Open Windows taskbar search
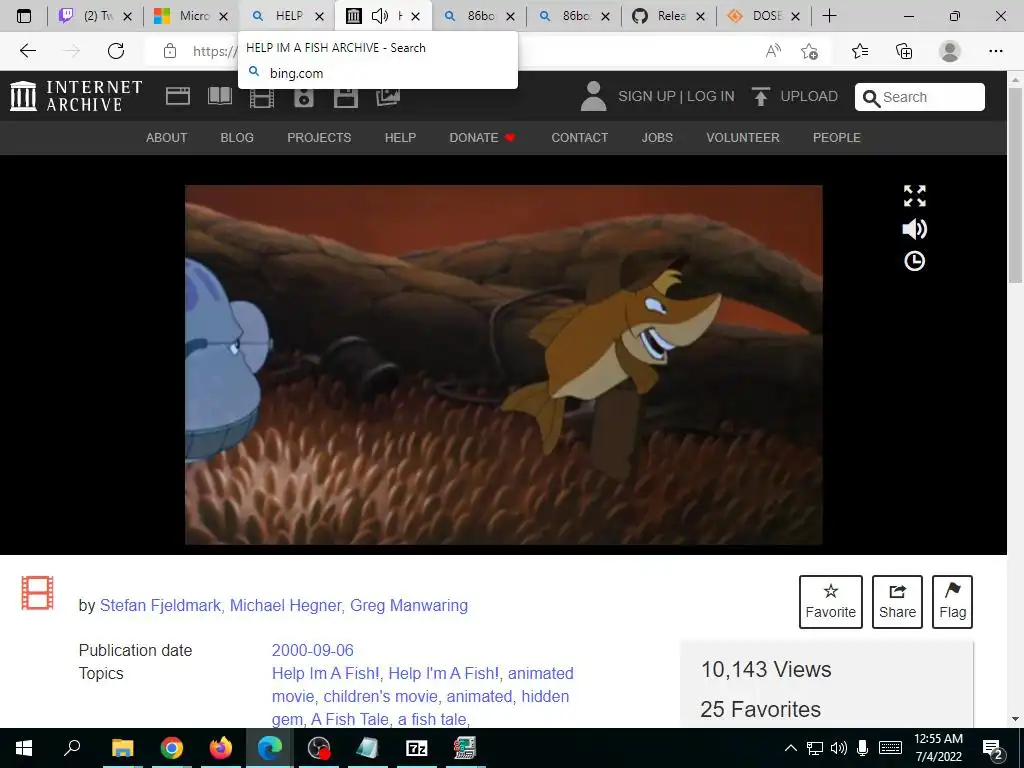1024x768 pixels. (x=72, y=748)
